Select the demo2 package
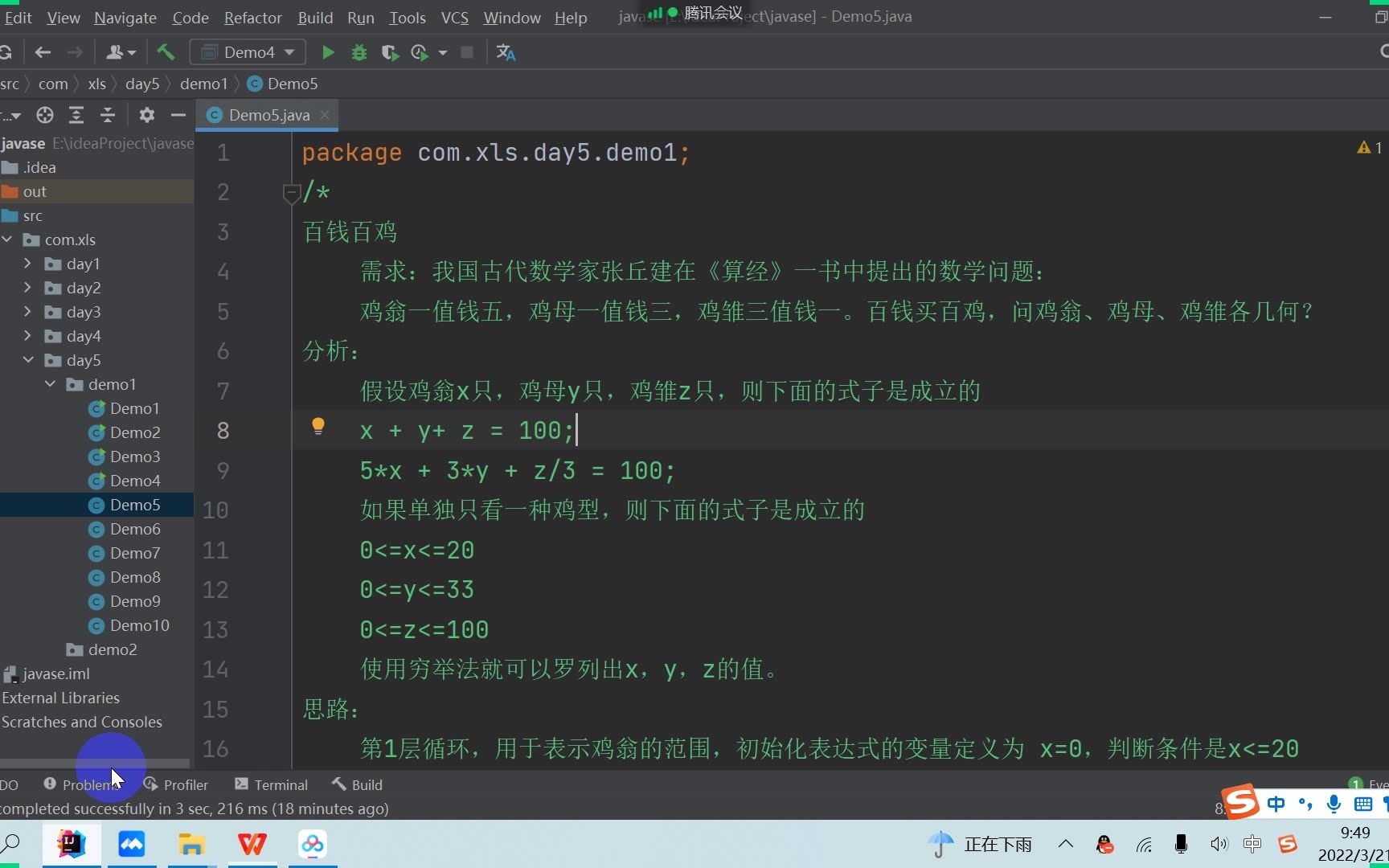Screen dimensions: 1389x868 tap(101, 649)
